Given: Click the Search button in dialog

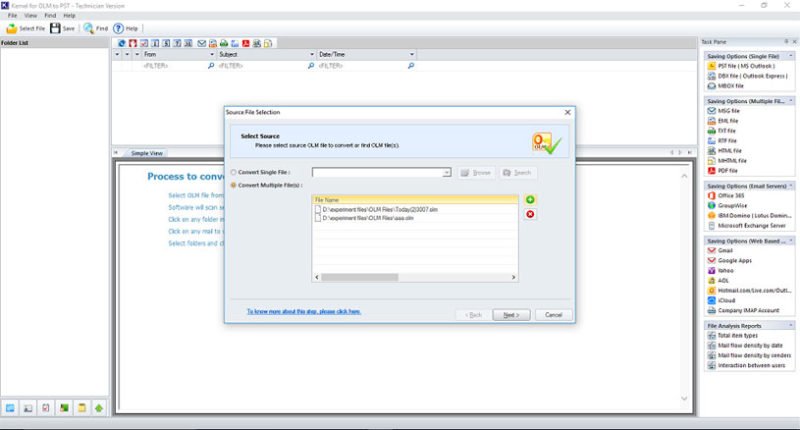Looking at the screenshot, I should click(x=517, y=173).
